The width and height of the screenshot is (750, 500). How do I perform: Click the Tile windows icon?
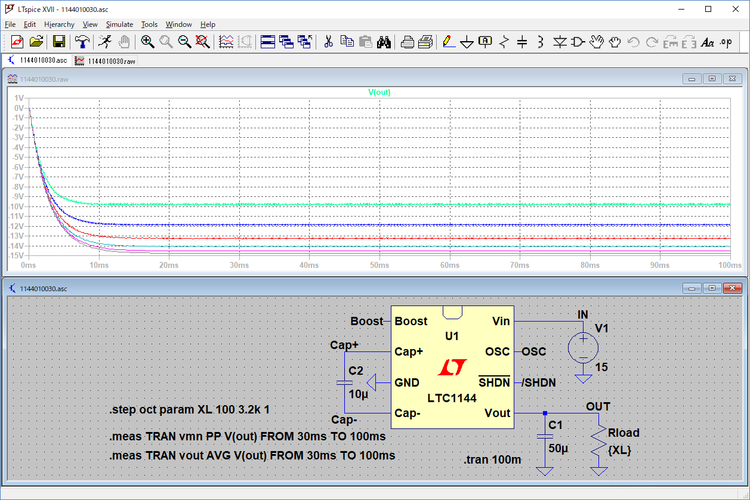(x=267, y=42)
